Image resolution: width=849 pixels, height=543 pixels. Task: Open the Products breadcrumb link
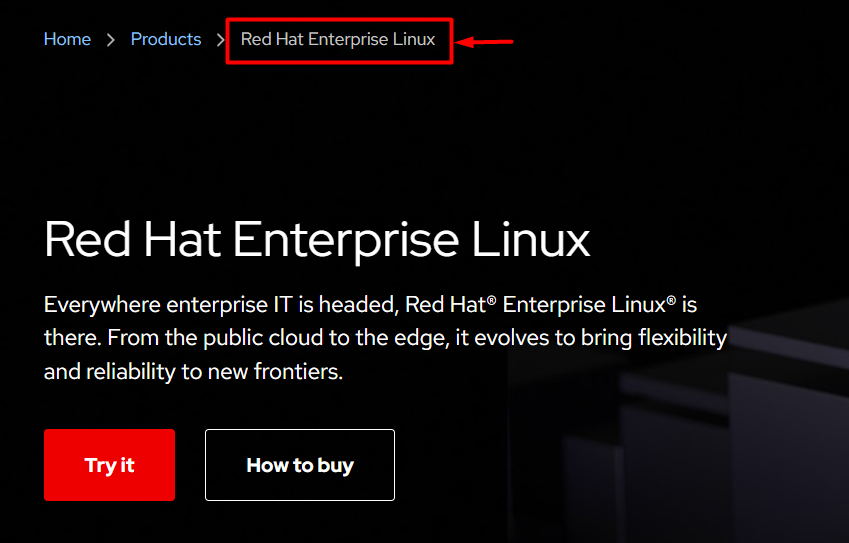(166, 40)
